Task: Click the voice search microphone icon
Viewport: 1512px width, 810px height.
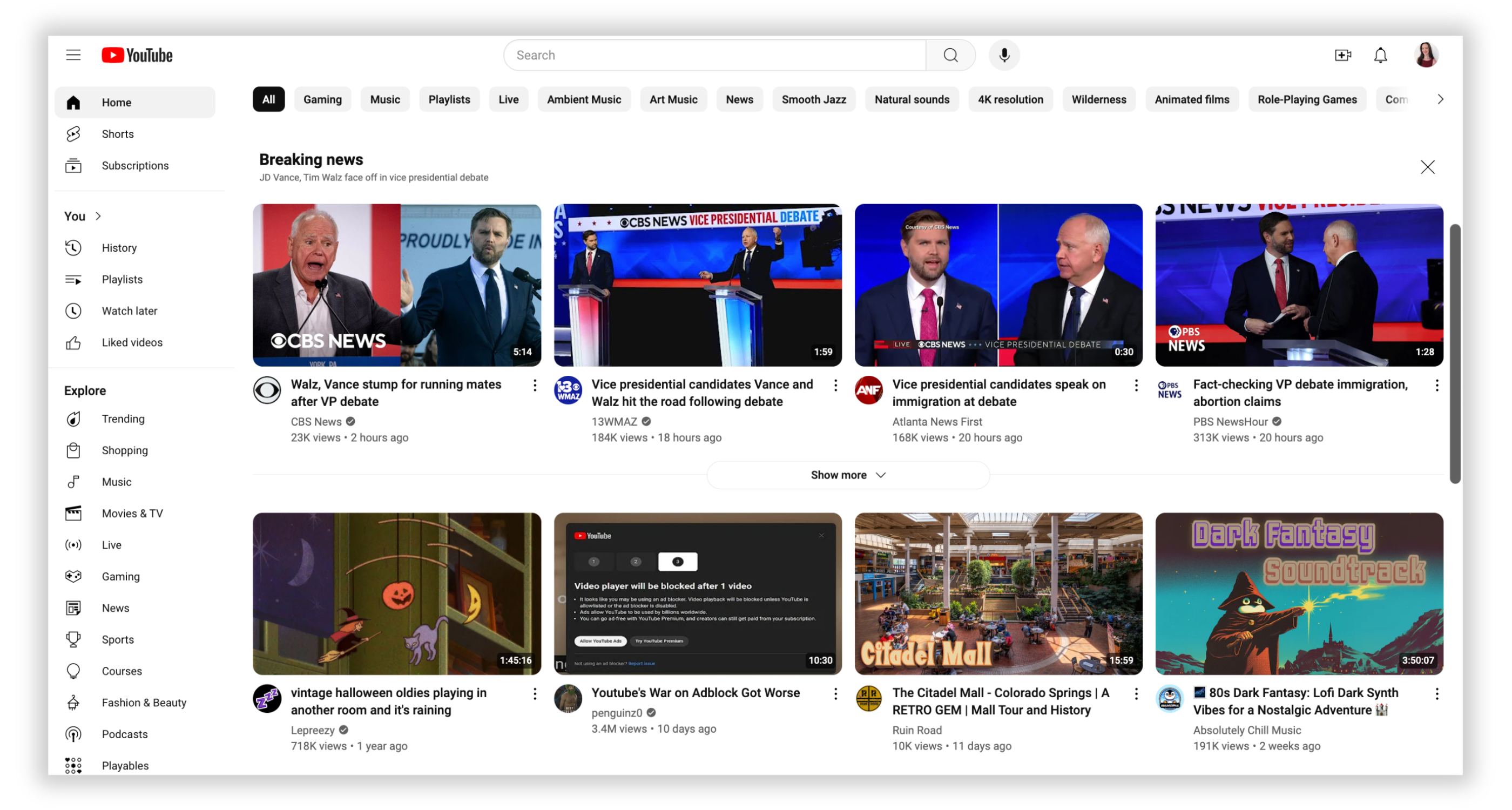Action: [1004, 55]
